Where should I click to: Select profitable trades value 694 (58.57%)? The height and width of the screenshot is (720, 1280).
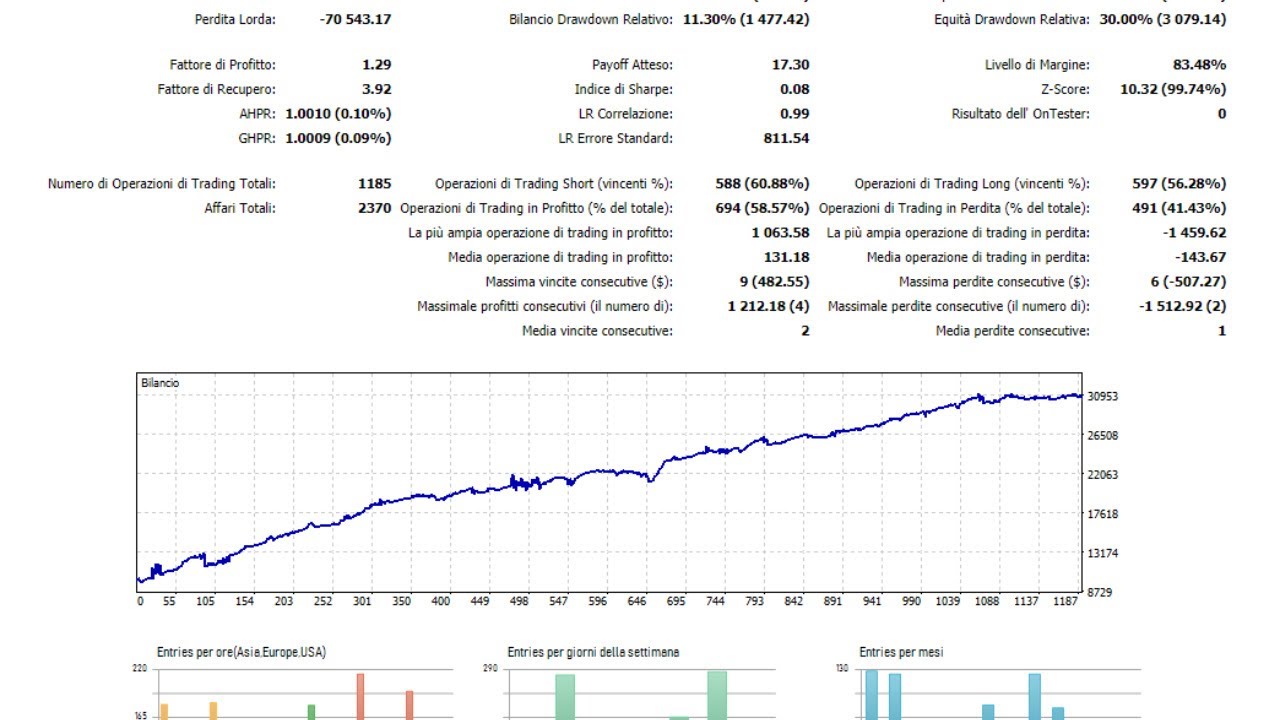(x=762, y=208)
